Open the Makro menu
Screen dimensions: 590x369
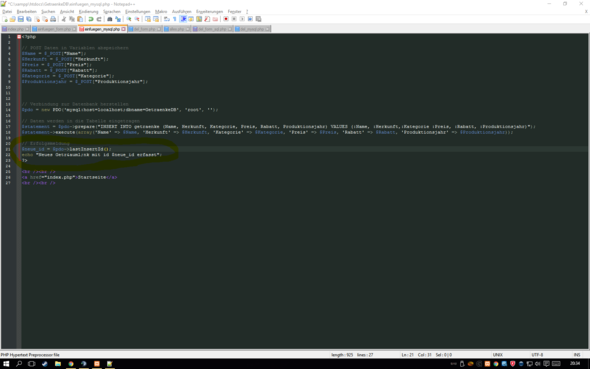(x=161, y=12)
